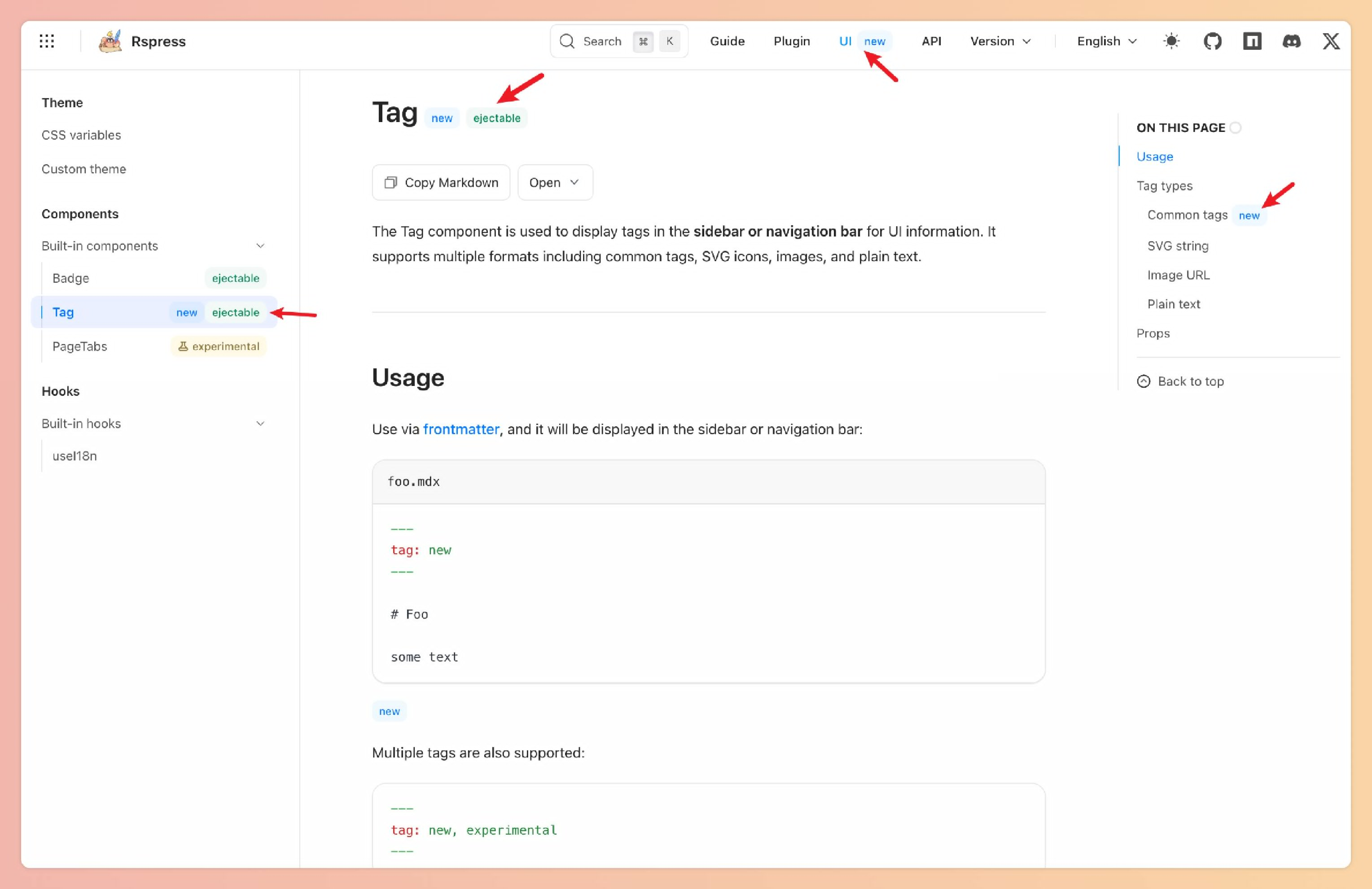Viewport: 1372px width, 889px height.
Task: Collapse the Built-in components section
Action: [260, 246]
